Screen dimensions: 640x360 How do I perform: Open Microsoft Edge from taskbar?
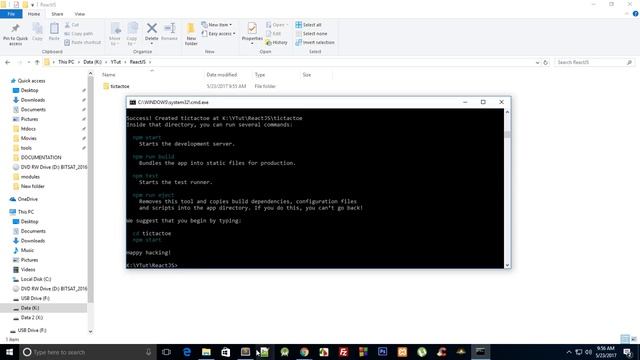187,352
